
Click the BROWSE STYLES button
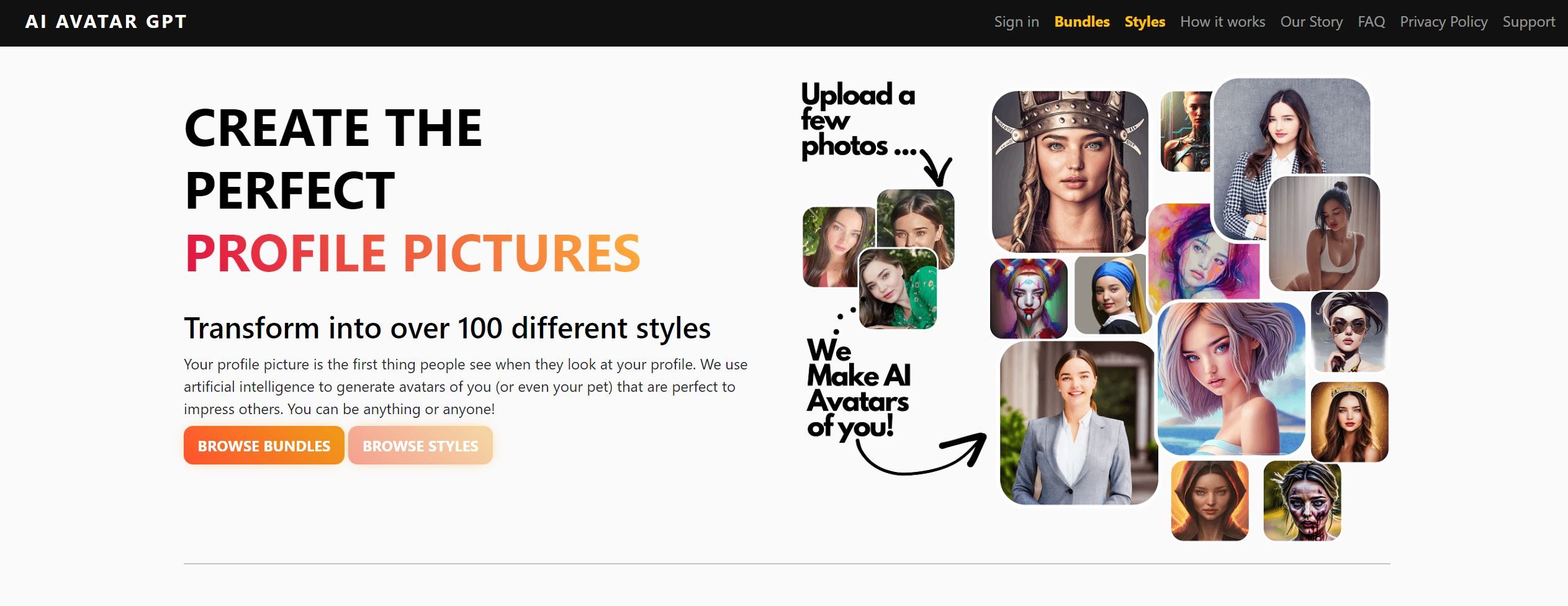coord(420,445)
